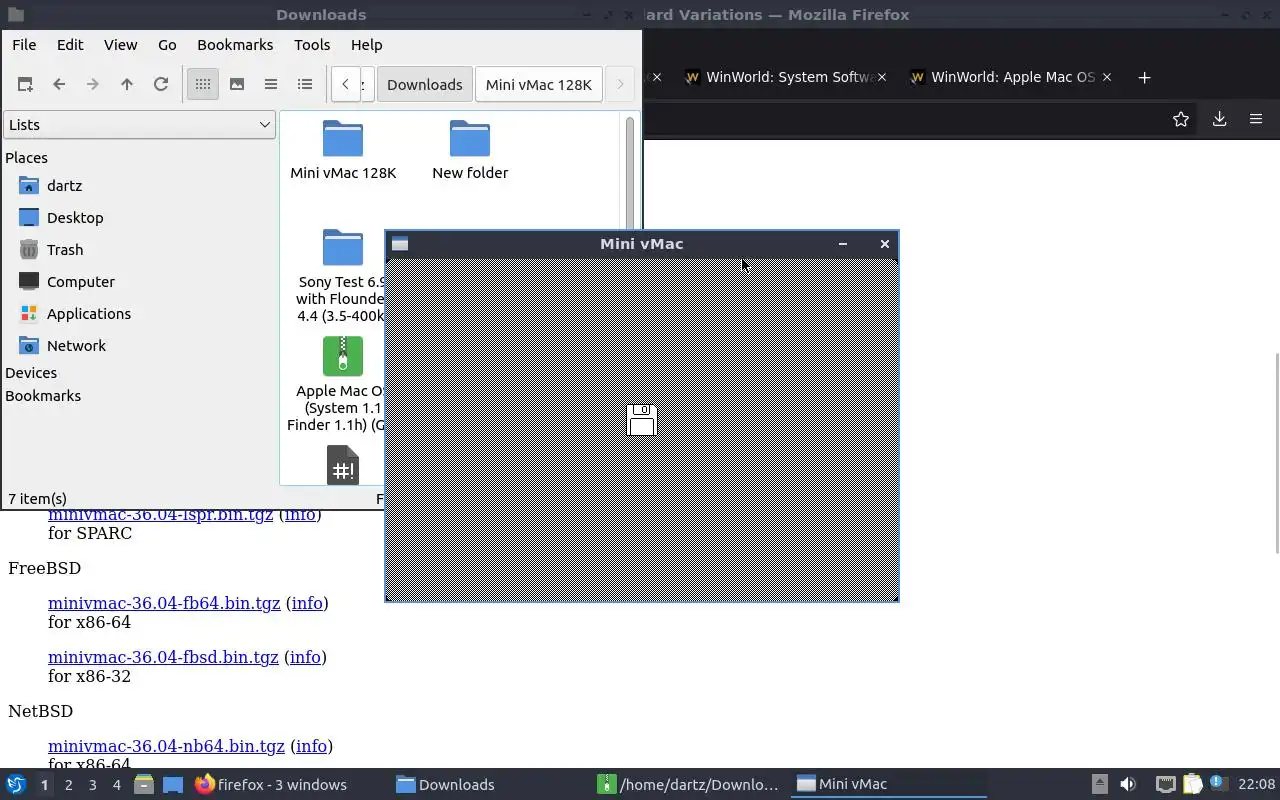
Task: Select the Mini vMac 128K folder icon
Action: tap(343, 139)
